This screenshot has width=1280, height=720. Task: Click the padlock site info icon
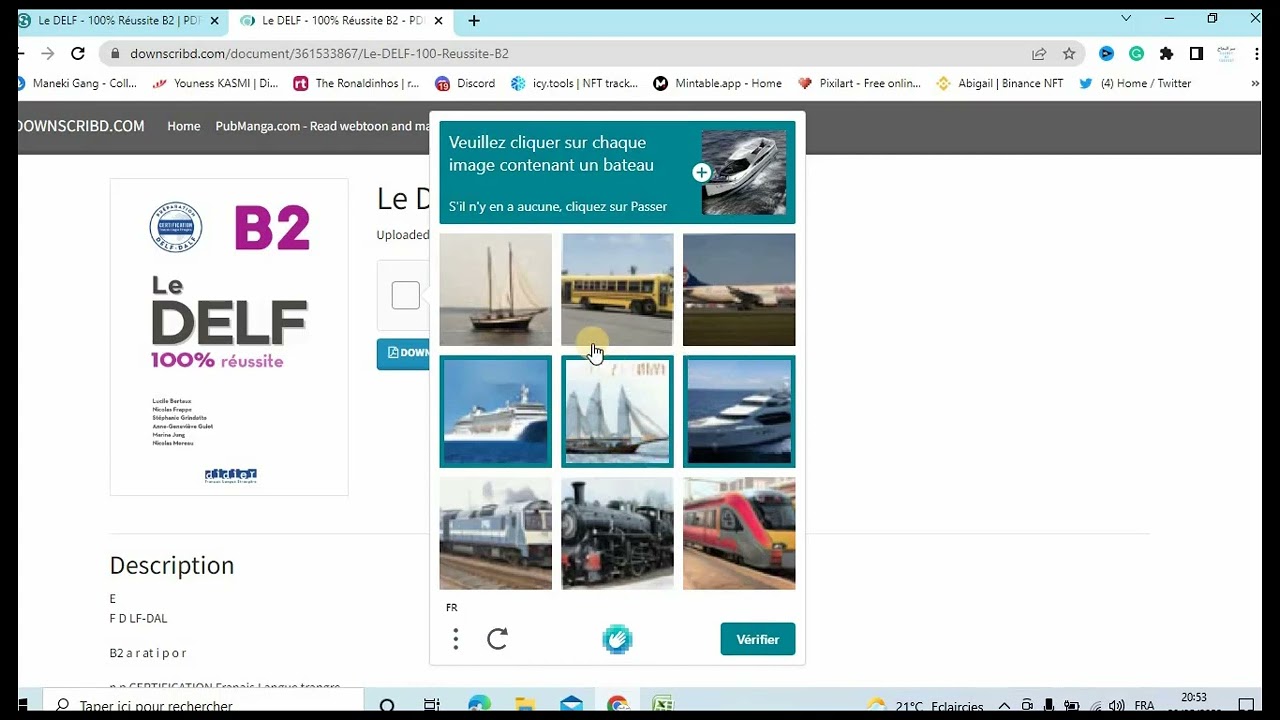[x=115, y=54]
